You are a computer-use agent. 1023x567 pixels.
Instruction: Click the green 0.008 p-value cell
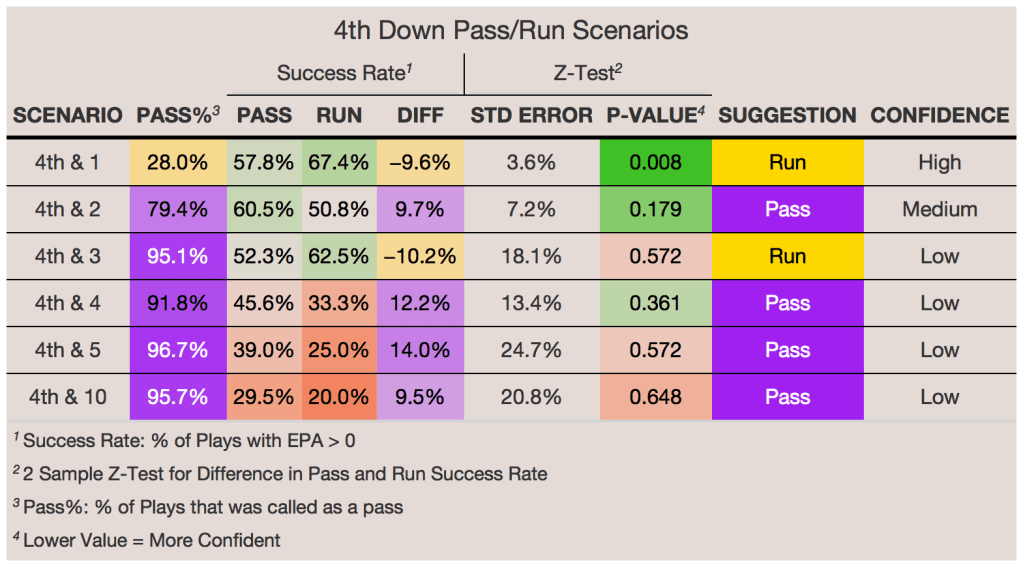[x=656, y=163]
